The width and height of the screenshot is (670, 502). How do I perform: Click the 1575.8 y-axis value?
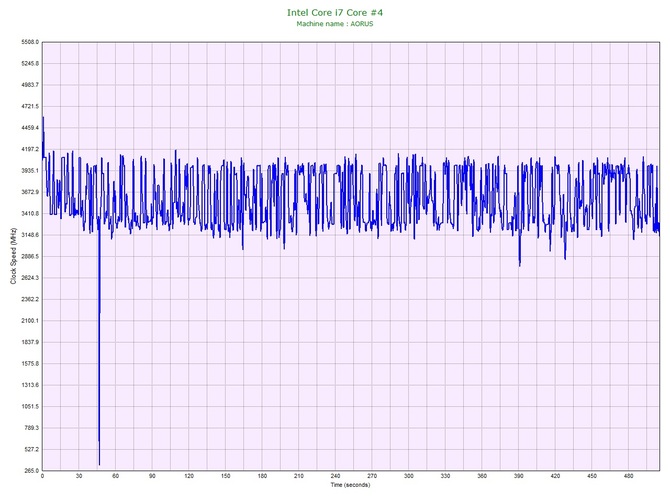point(30,364)
